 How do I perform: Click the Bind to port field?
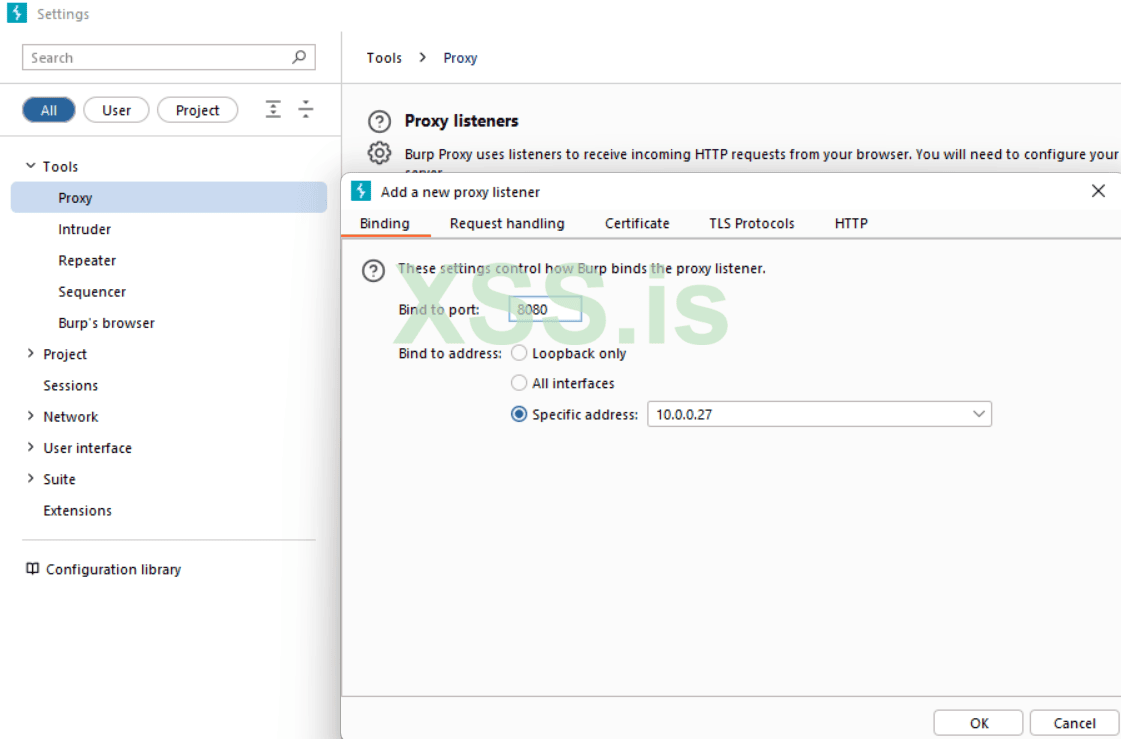pyautogui.click(x=545, y=309)
